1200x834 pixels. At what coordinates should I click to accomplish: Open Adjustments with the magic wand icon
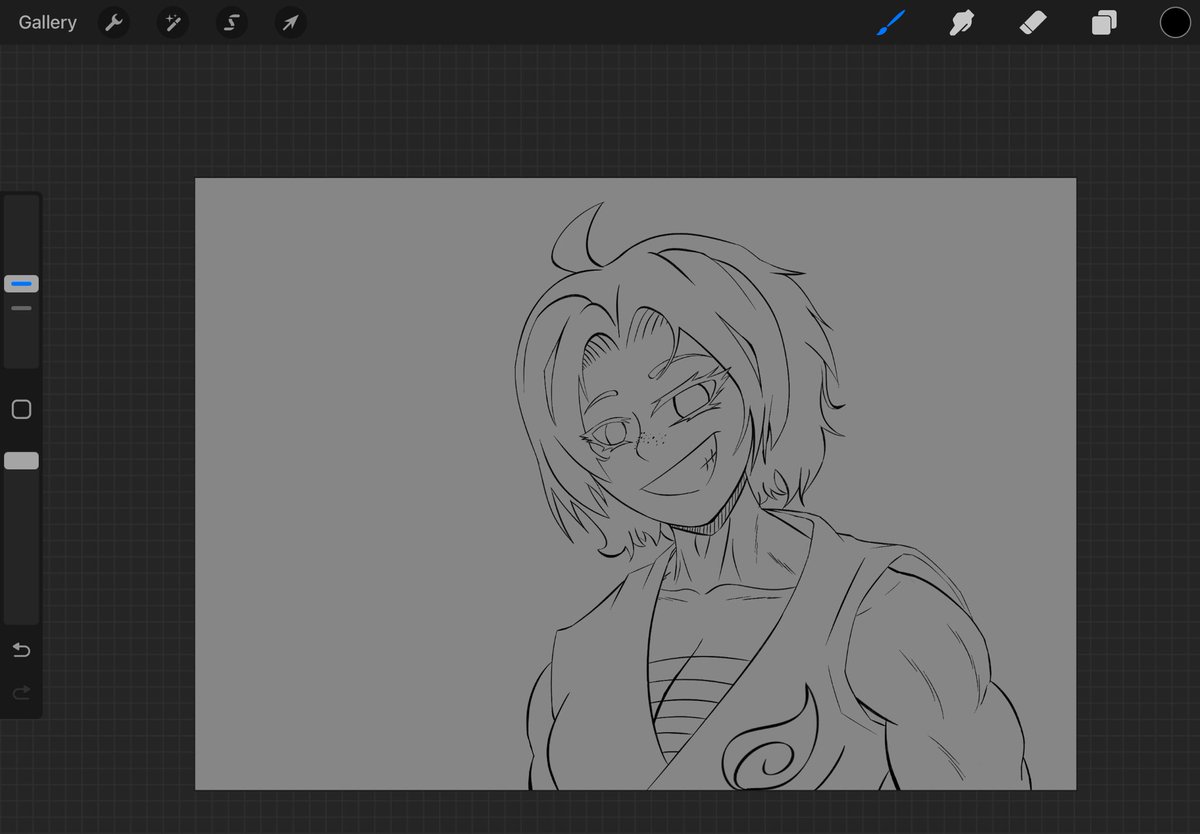coord(172,22)
